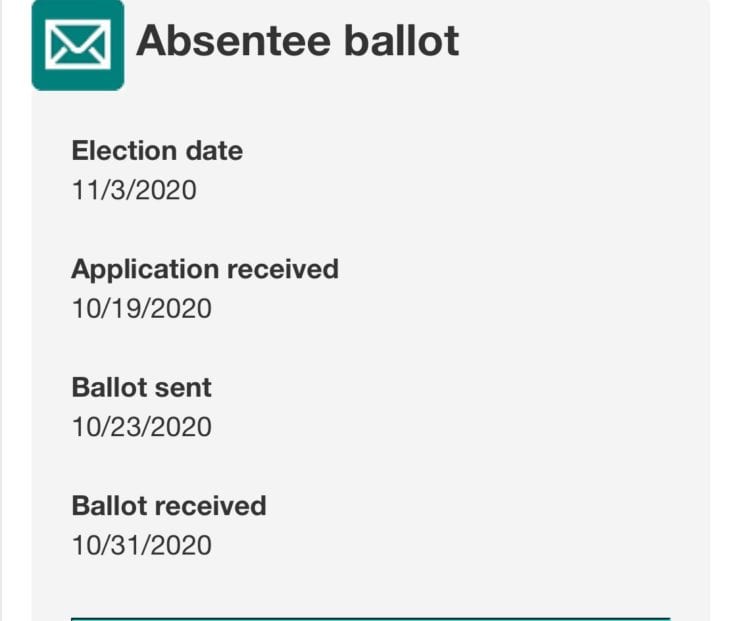Viewport: 740px width, 621px height.
Task: Select the "Election date" label
Action: [x=157, y=151]
